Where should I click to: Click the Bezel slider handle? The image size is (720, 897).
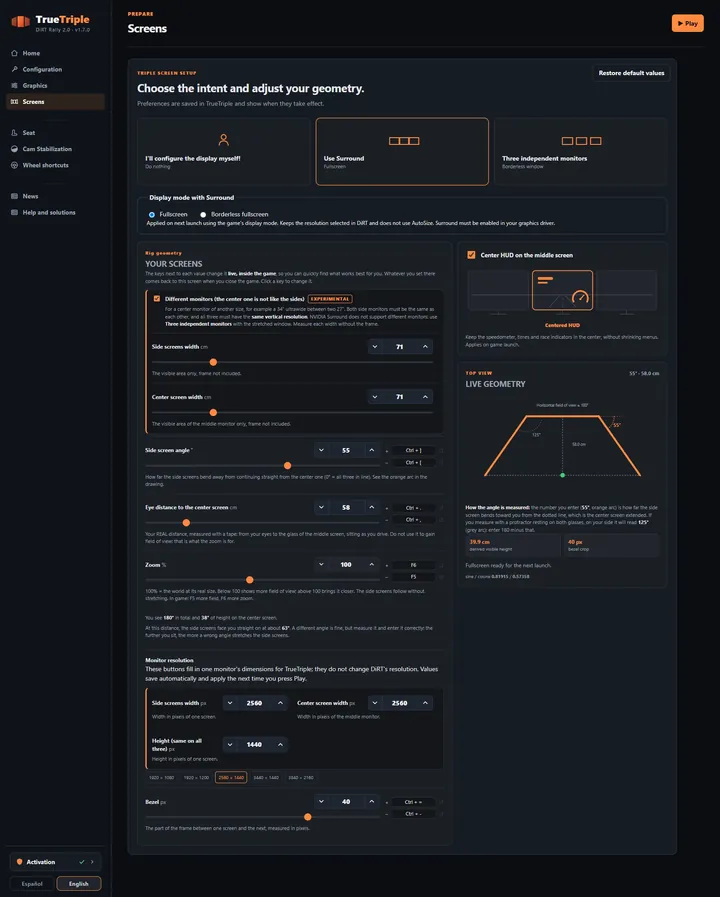click(x=308, y=817)
